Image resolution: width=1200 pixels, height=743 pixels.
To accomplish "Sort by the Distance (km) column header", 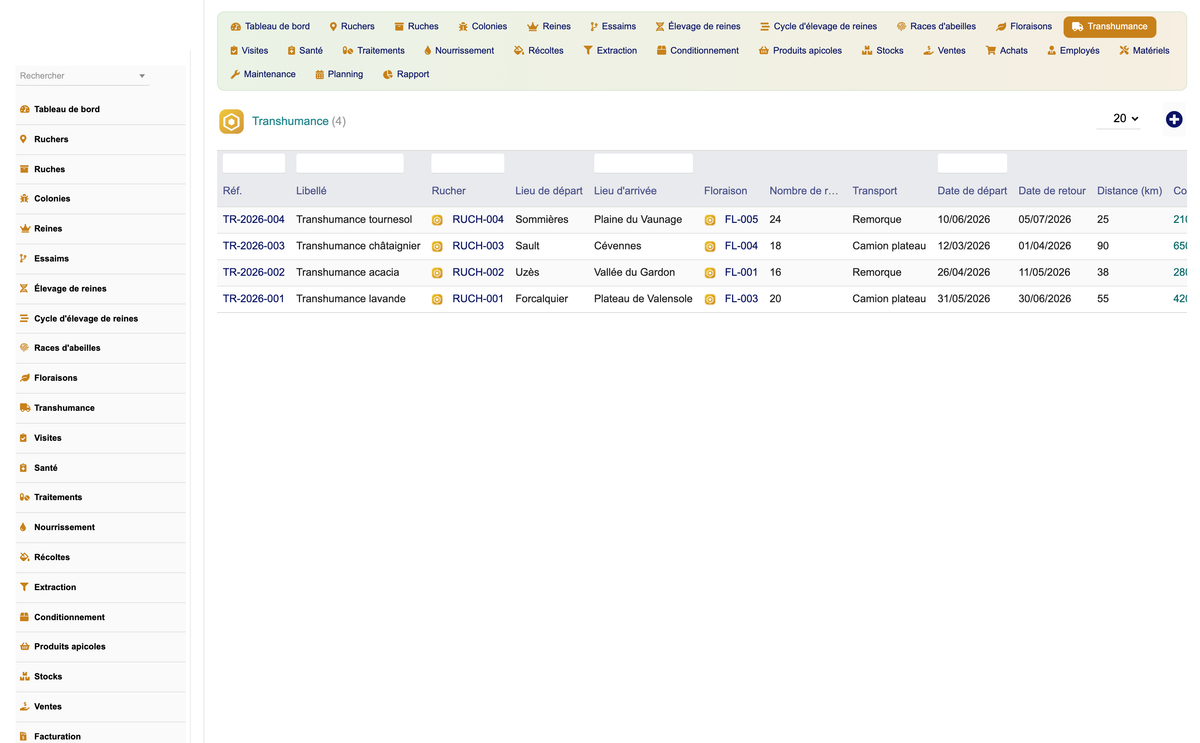I will [x=1129, y=191].
